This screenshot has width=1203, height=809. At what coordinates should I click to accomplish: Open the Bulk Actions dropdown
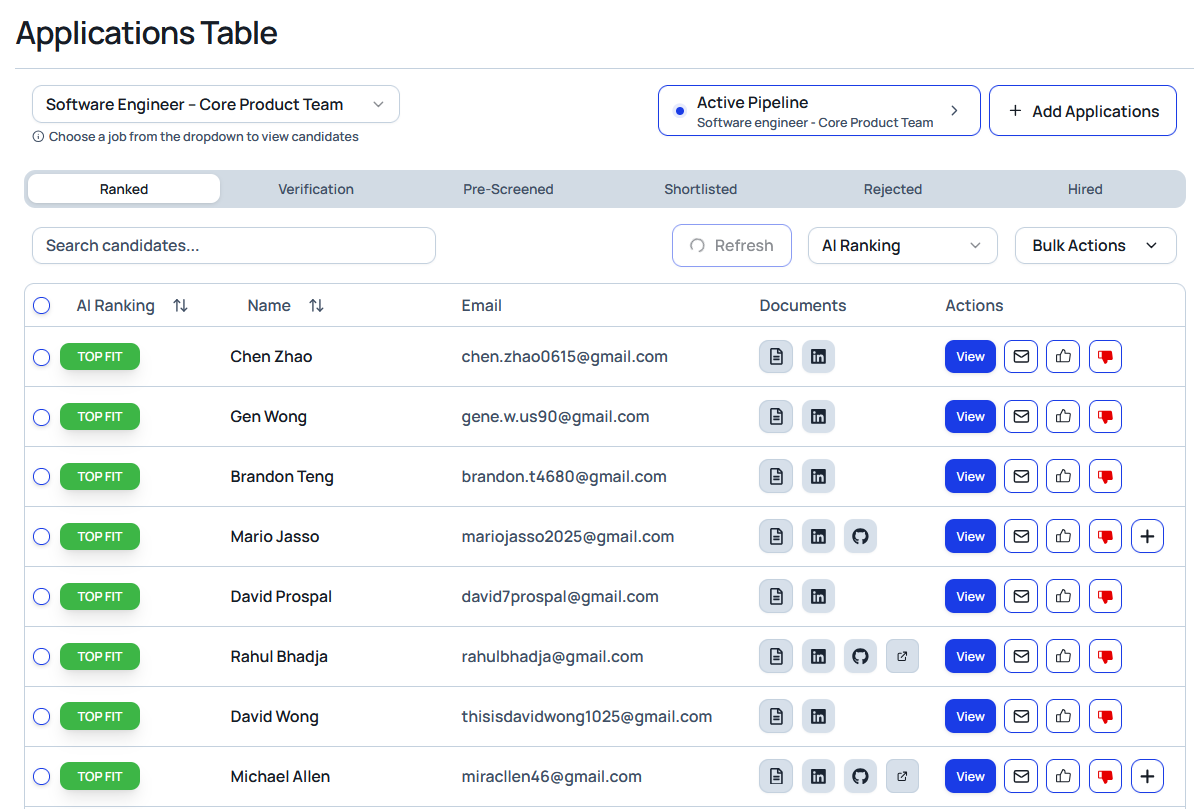point(1095,246)
